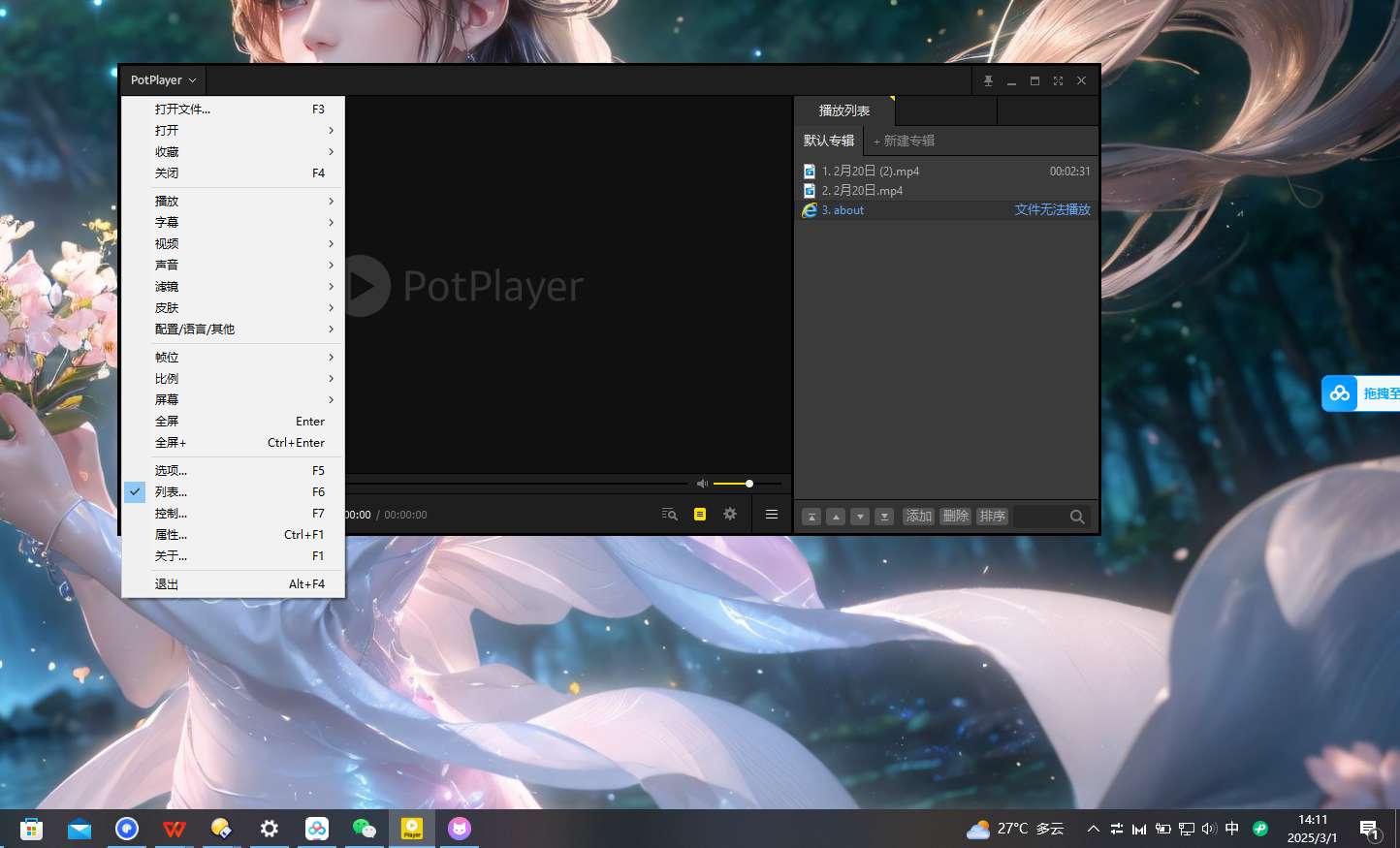This screenshot has width=1400, height=848.
Task: Click the playlist search magnifier icon
Action: (x=1077, y=517)
